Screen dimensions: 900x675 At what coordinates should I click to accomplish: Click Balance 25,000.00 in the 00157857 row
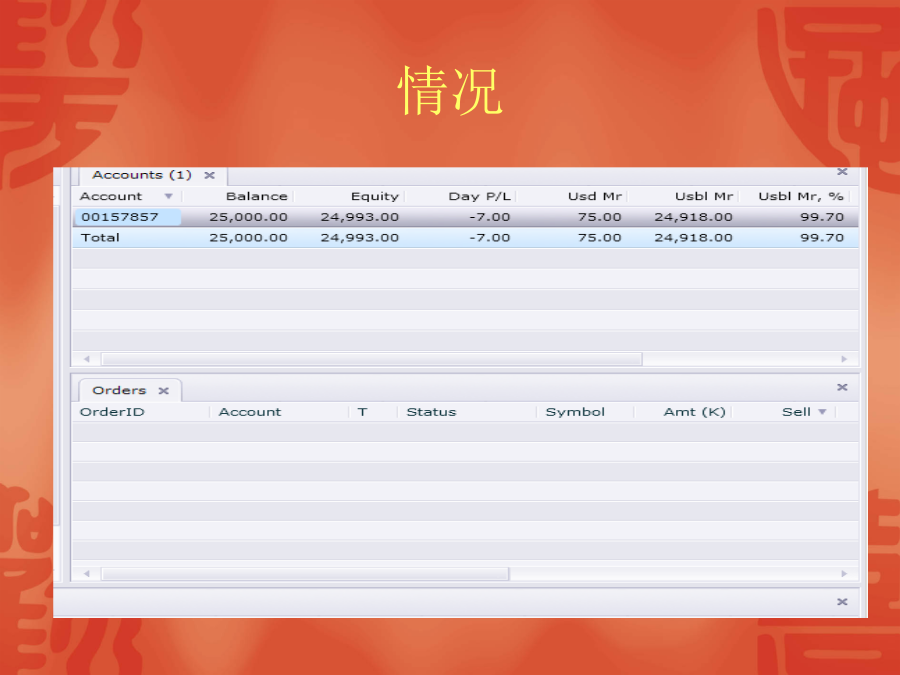coord(248,217)
